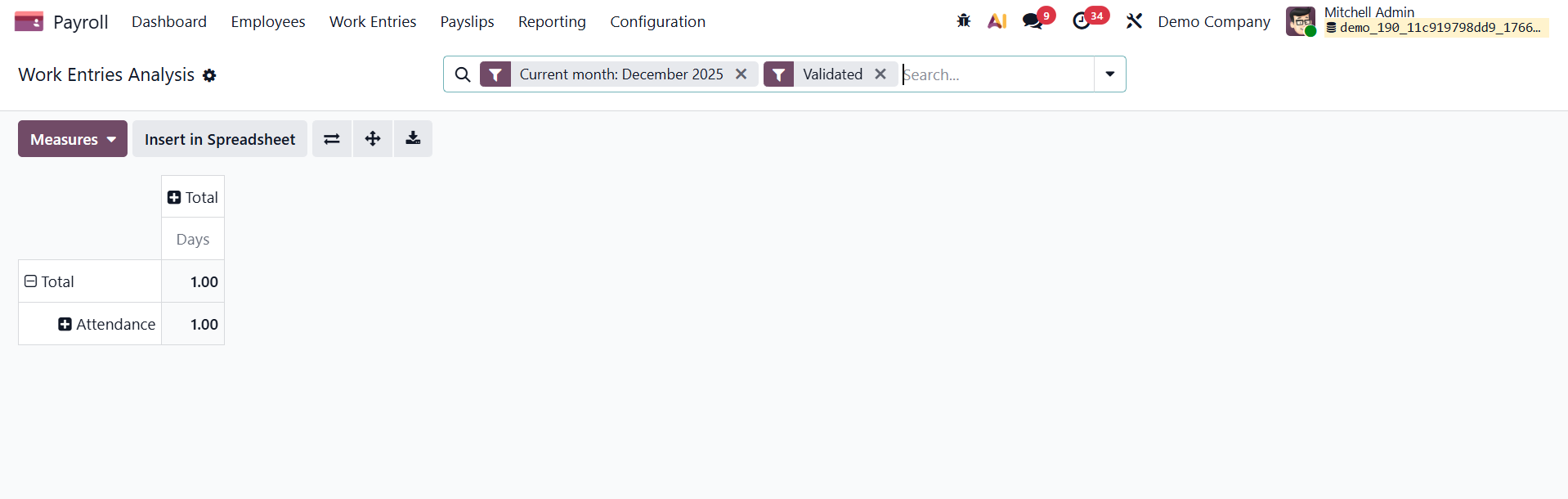Remove the Current month December 2025 filter

(741, 74)
